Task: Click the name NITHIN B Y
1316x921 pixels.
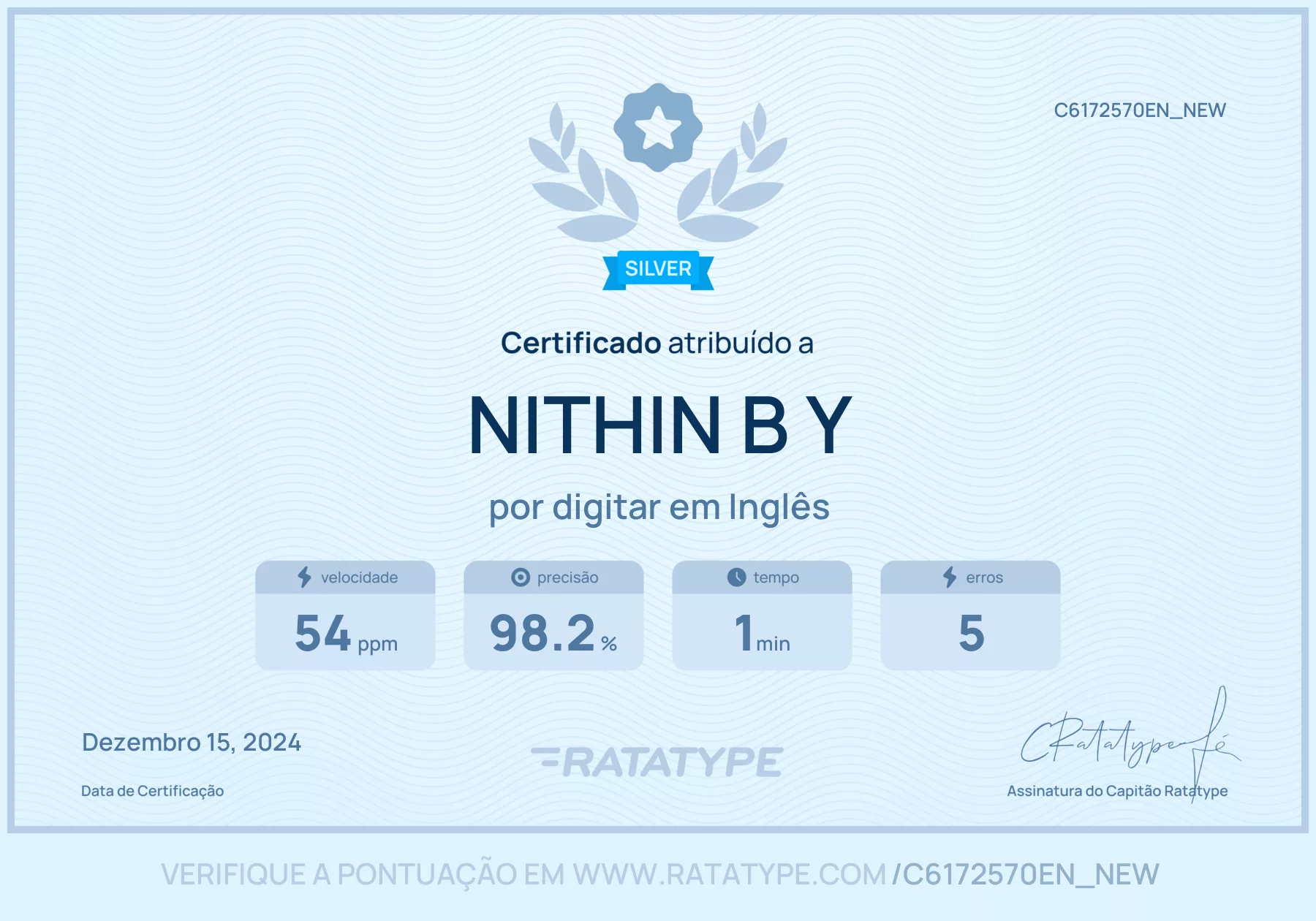Action: tap(660, 425)
